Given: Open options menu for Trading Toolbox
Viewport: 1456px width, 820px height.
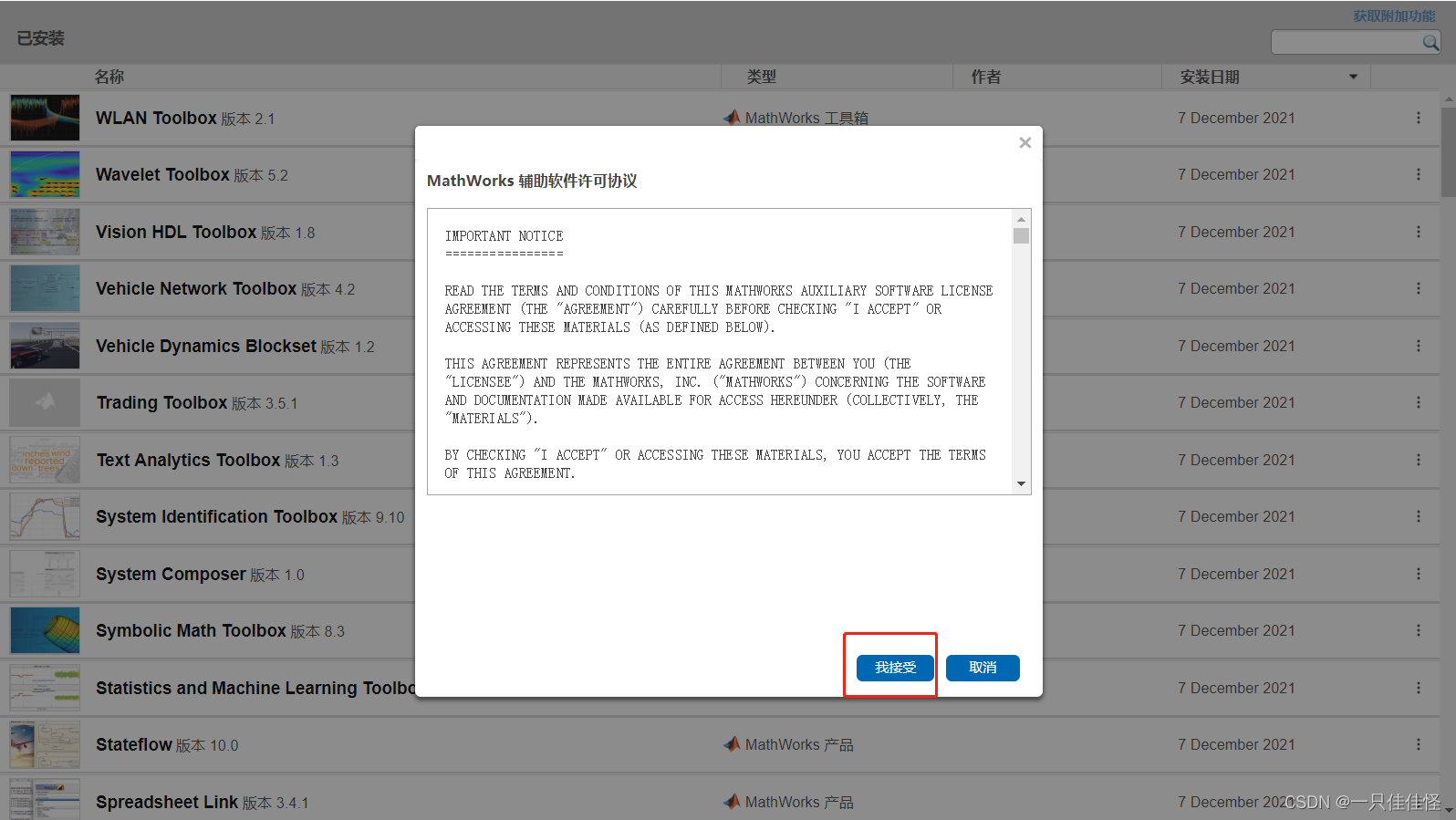Looking at the screenshot, I should [x=1418, y=402].
